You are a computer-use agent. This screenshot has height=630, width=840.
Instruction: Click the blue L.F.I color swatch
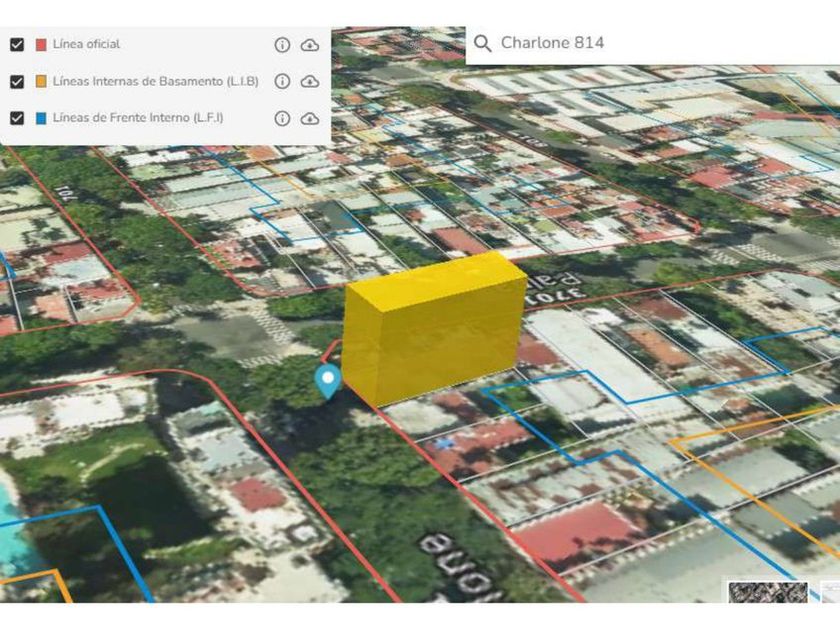[41, 118]
